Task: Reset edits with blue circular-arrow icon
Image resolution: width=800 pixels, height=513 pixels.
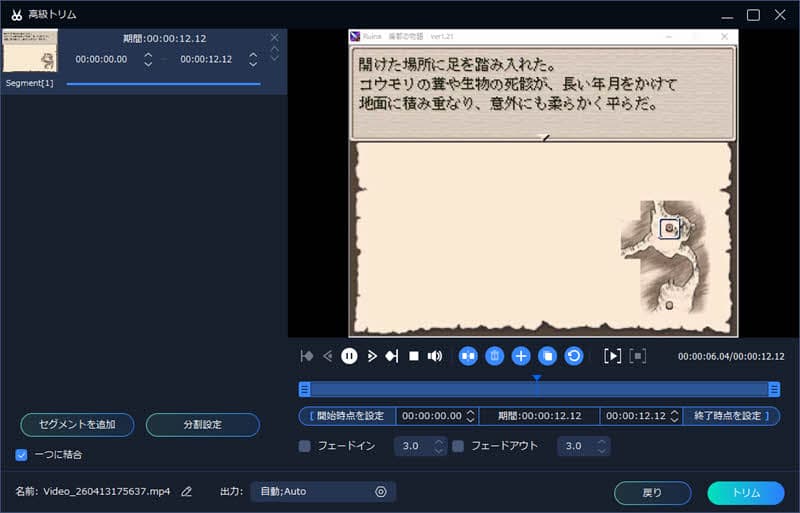Action: 574,356
